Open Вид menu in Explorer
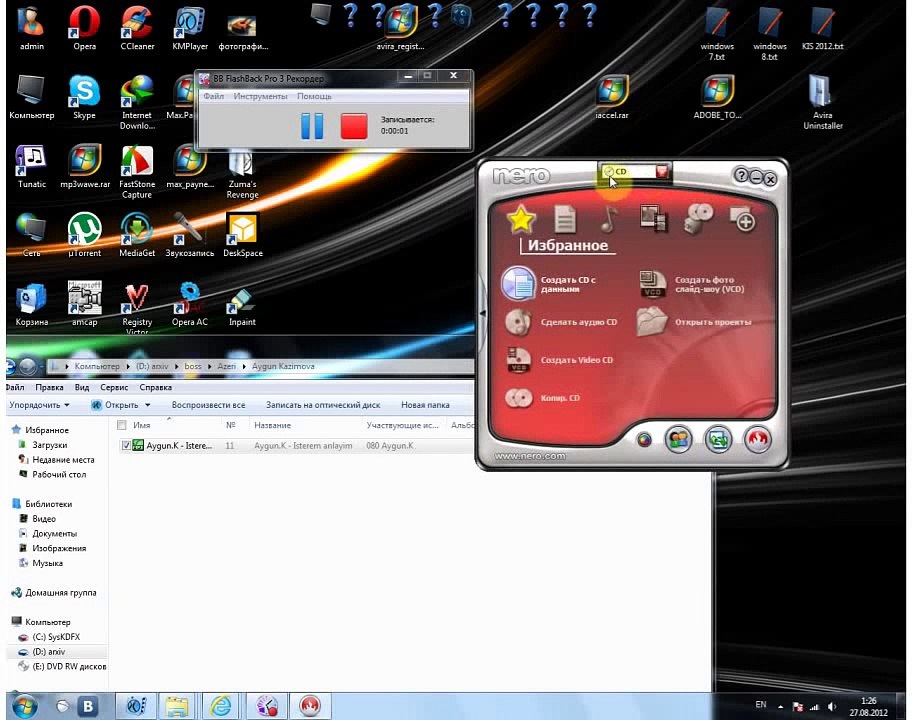Screen dimensions: 912x720 tap(81, 387)
